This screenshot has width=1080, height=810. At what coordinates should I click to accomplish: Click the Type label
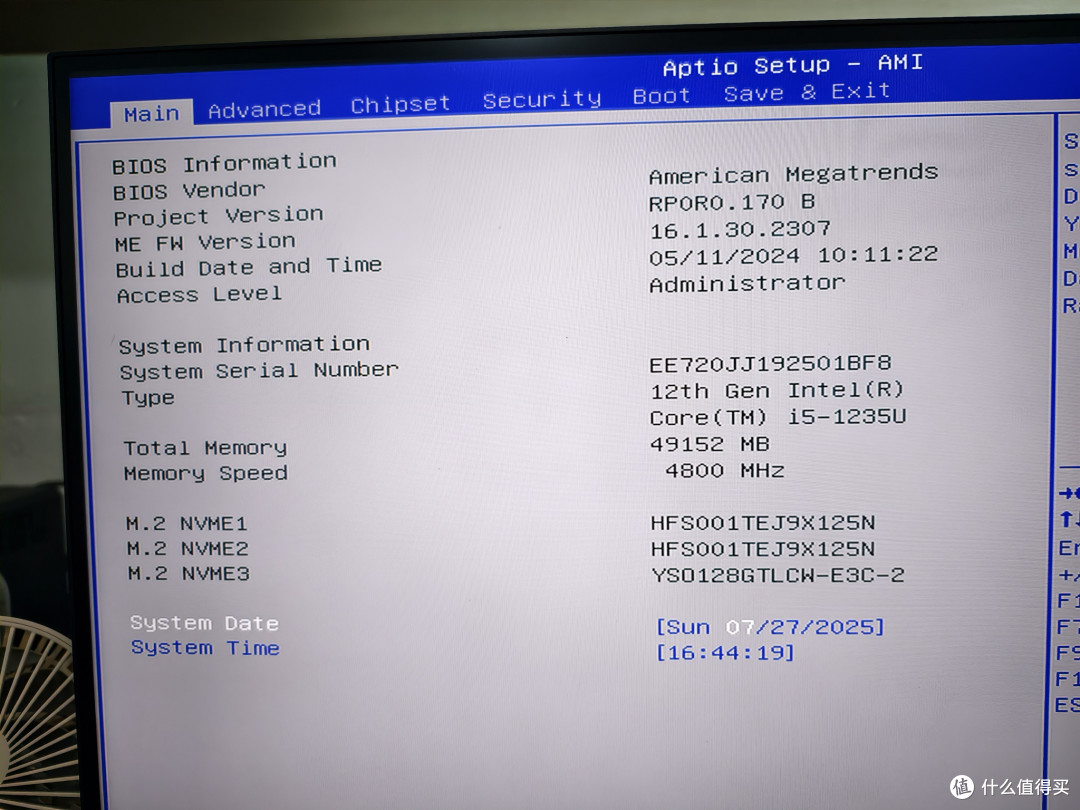pos(148,398)
